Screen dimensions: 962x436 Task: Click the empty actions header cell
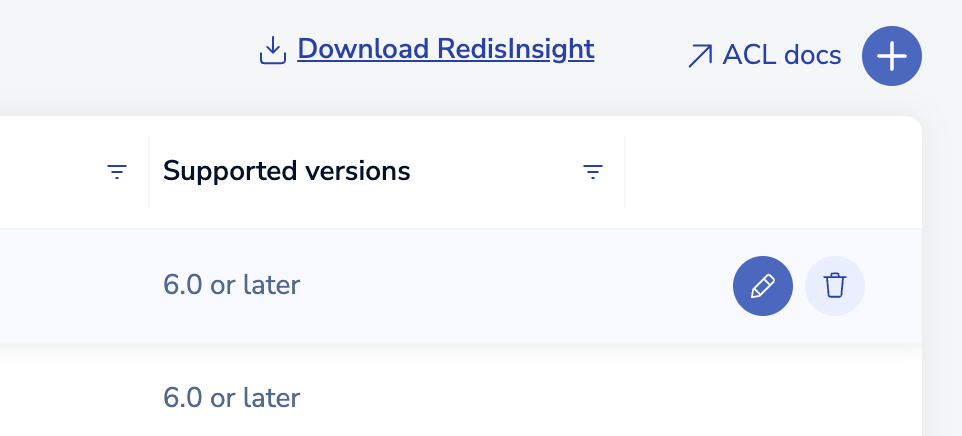pos(770,172)
